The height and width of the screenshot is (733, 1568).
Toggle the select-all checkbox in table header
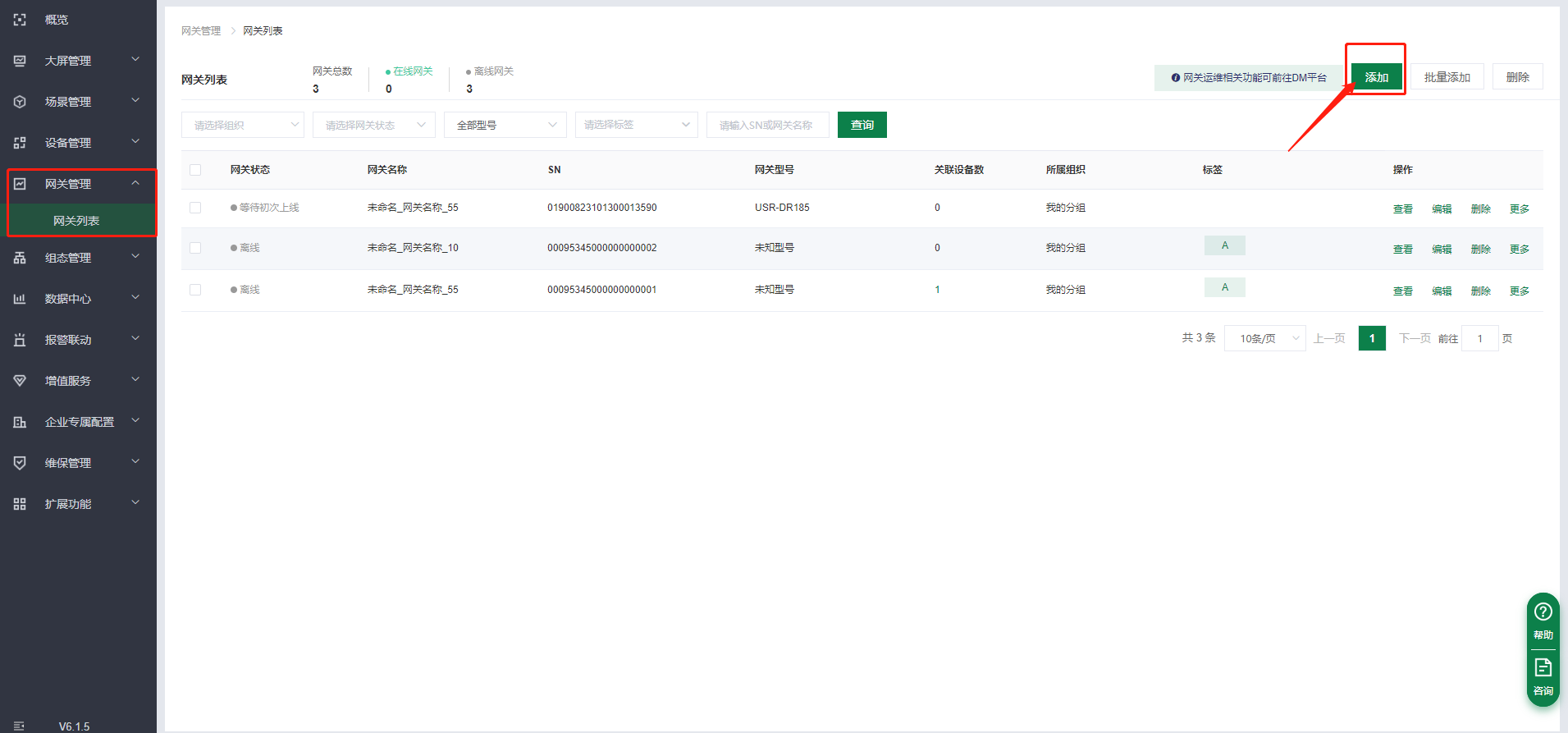195,170
